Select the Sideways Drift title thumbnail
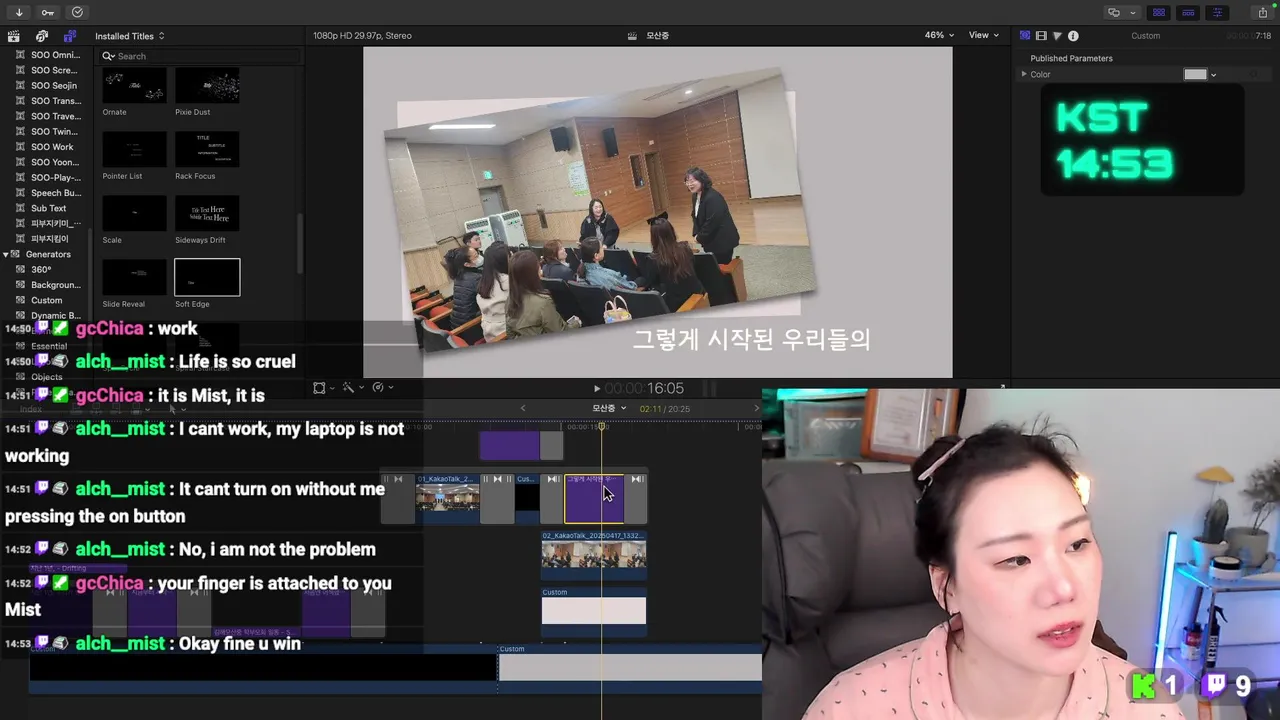Image resolution: width=1280 pixels, height=720 pixels. 207,213
